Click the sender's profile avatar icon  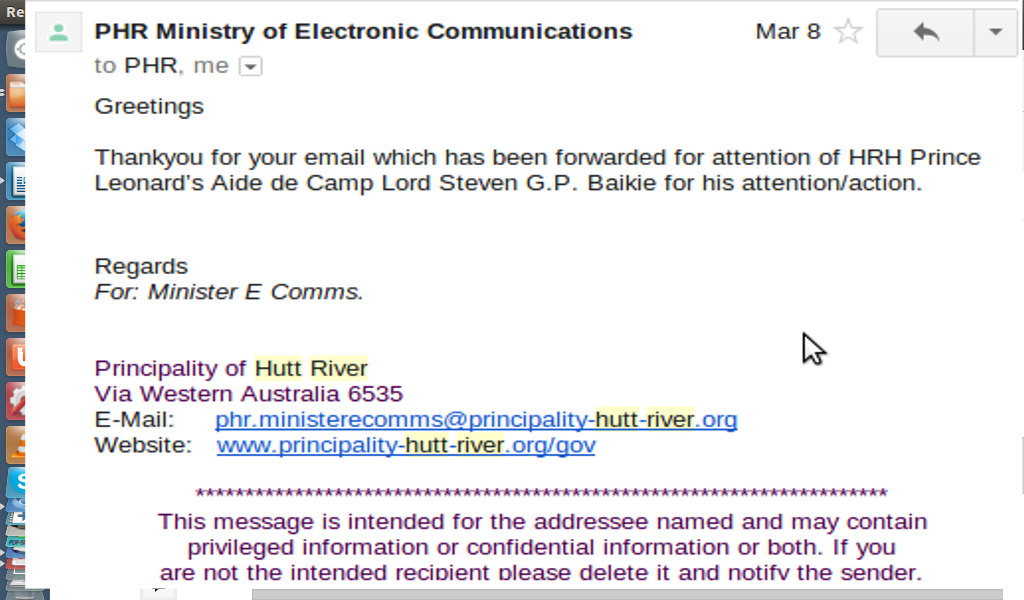[x=58, y=33]
